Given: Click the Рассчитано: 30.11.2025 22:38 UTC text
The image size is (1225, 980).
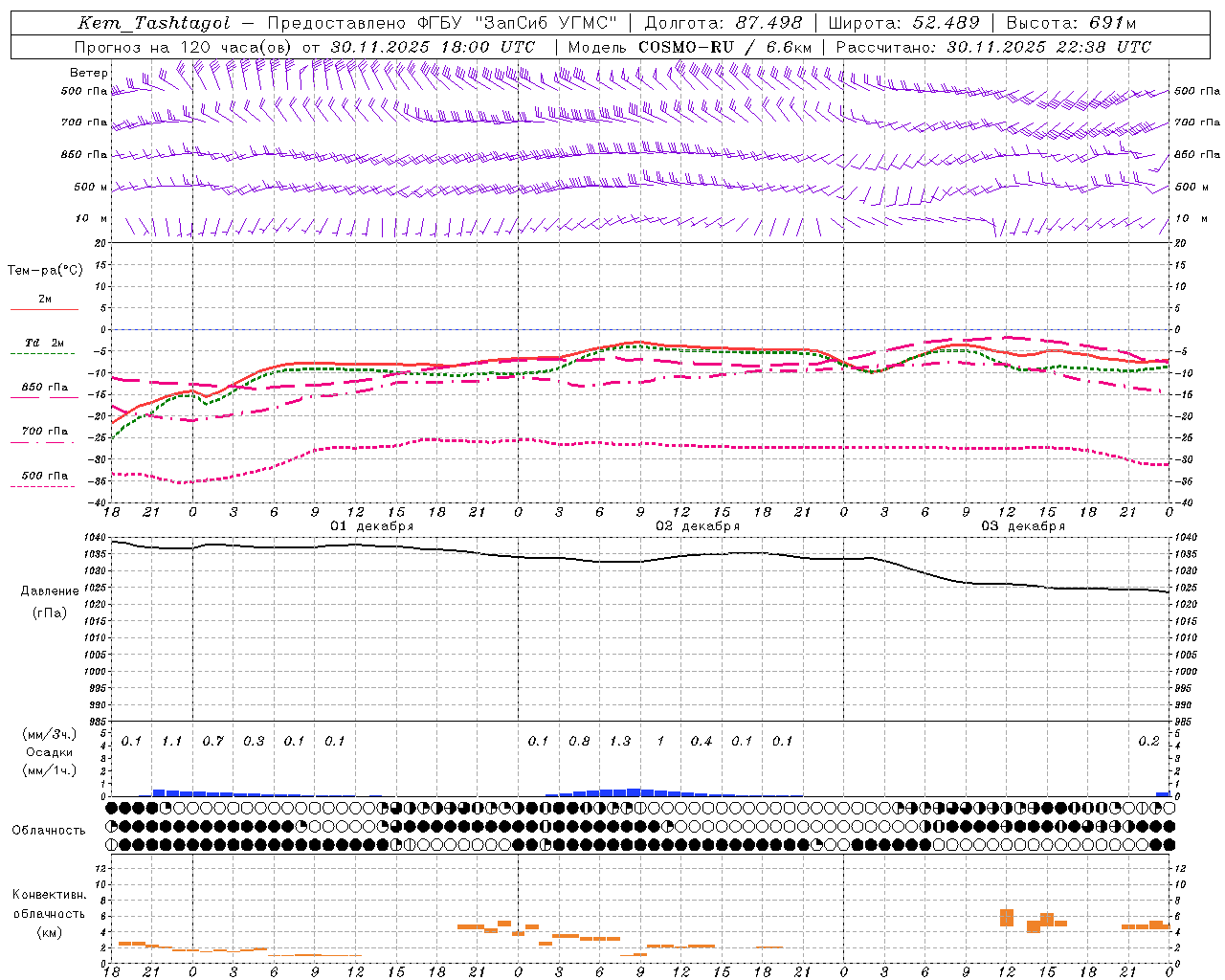Looking at the screenshot, I should pyautogui.click(x=993, y=47).
